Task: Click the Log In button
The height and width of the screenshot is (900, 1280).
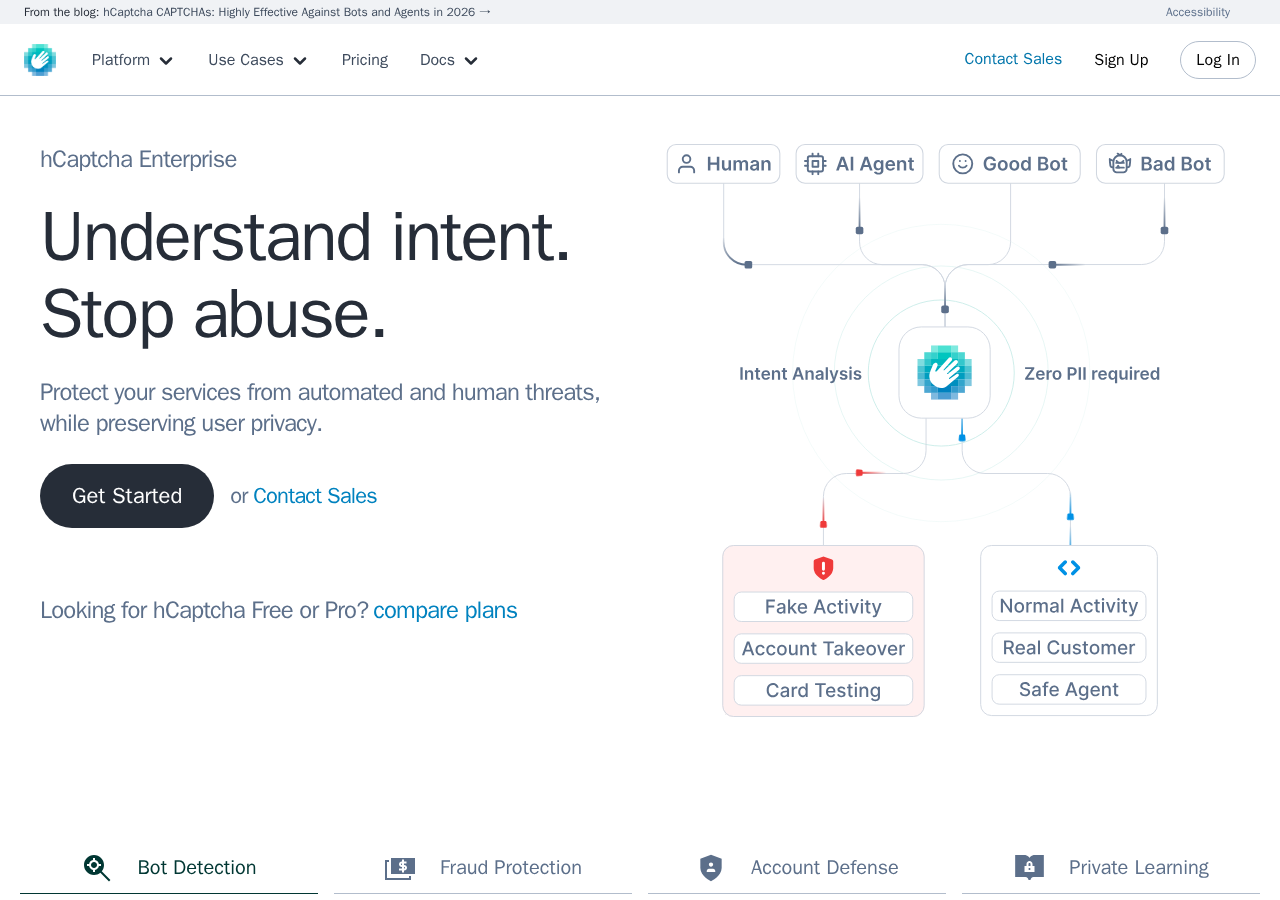Action: pos(1218,60)
